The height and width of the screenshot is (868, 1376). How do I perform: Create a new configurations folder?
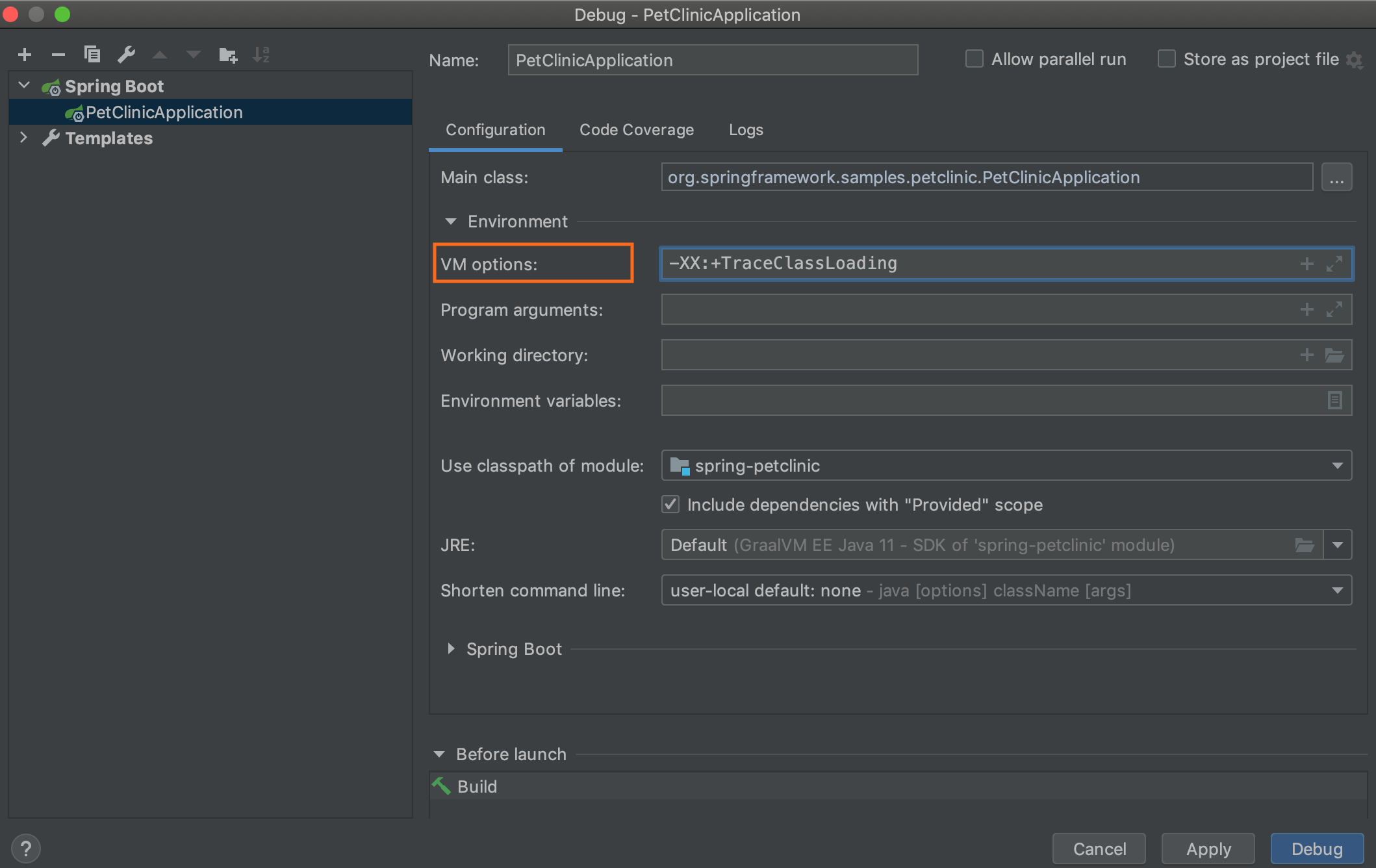228,55
